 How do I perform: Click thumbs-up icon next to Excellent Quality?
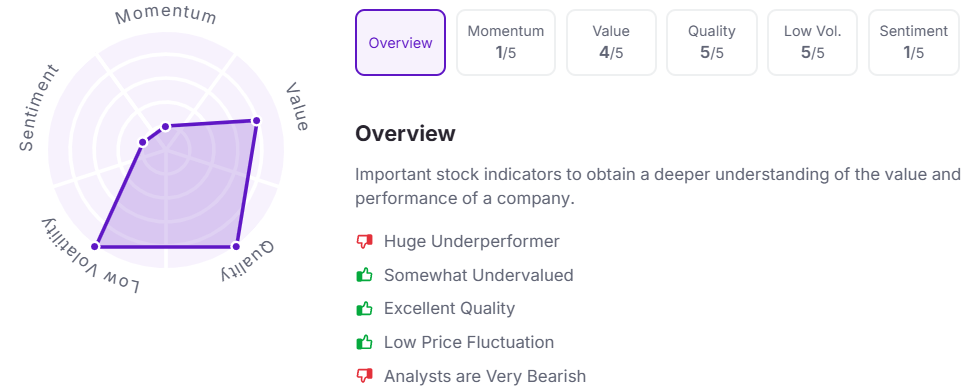[364, 308]
